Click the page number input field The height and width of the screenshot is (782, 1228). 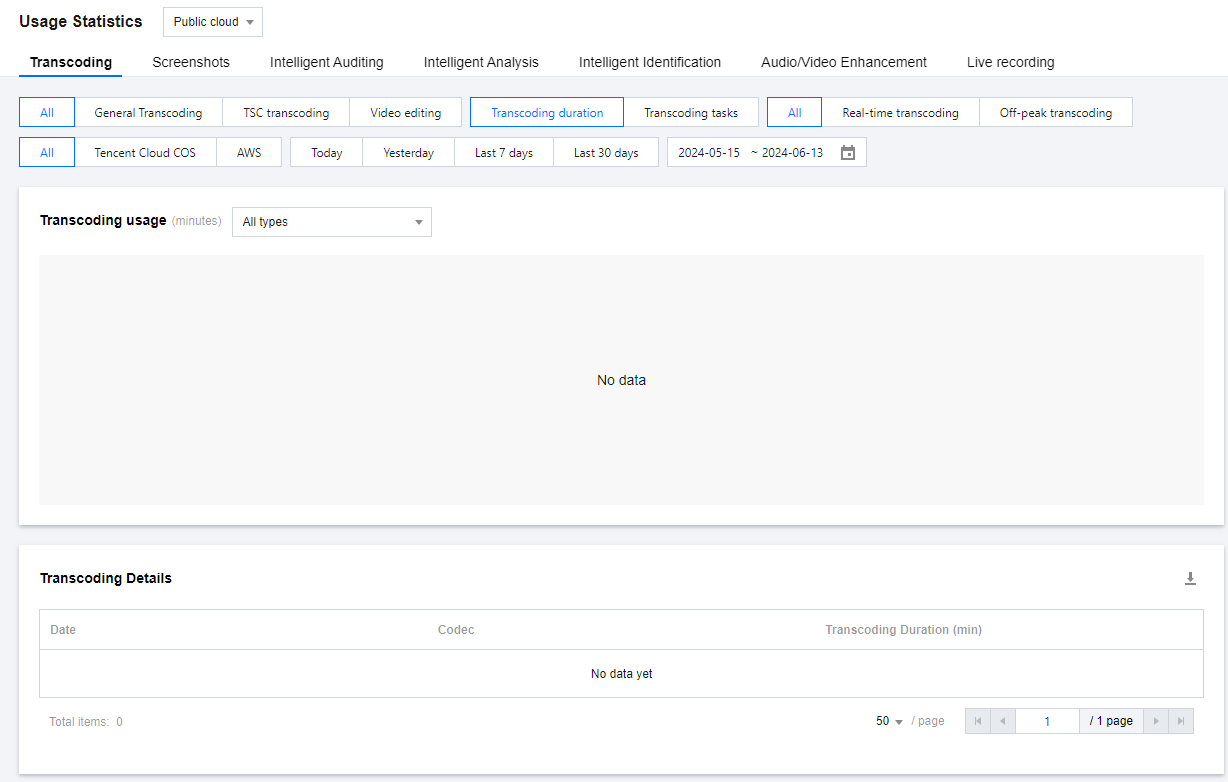pyautogui.click(x=1047, y=721)
